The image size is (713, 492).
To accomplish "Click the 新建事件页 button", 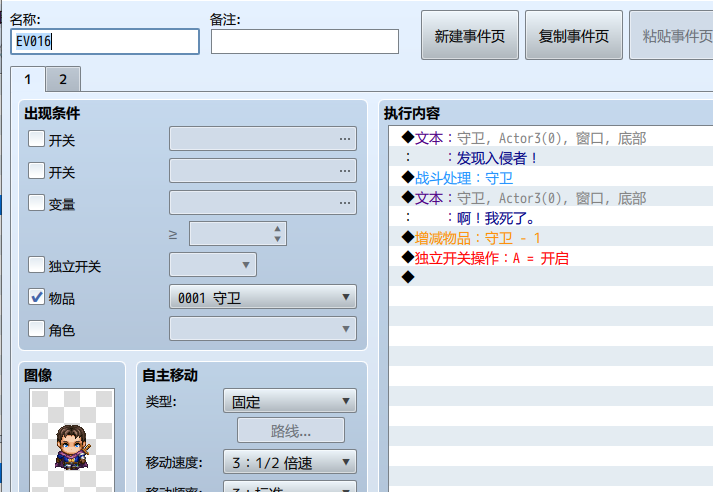I will pyautogui.click(x=470, y=35).
